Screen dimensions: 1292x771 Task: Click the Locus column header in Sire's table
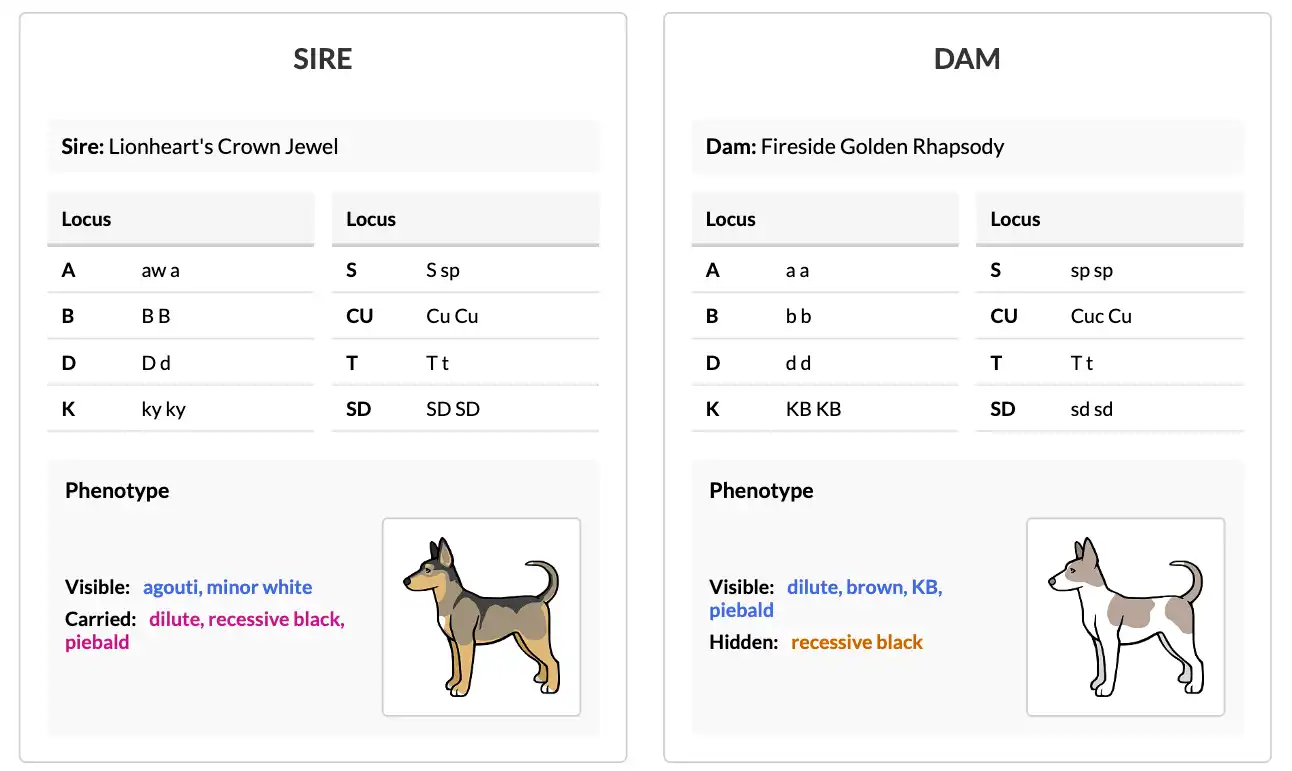click(x=85, y=219)
